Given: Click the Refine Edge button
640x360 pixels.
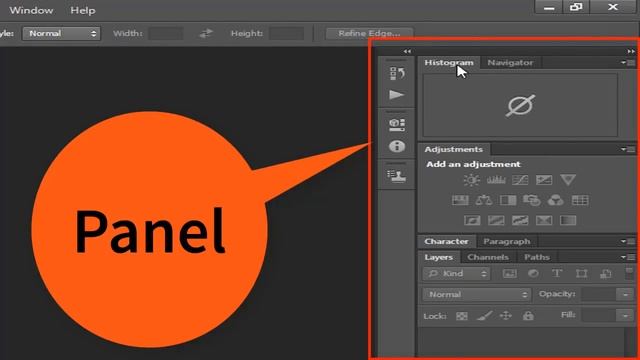Looking at the screenshot, I should pos(369,33).
